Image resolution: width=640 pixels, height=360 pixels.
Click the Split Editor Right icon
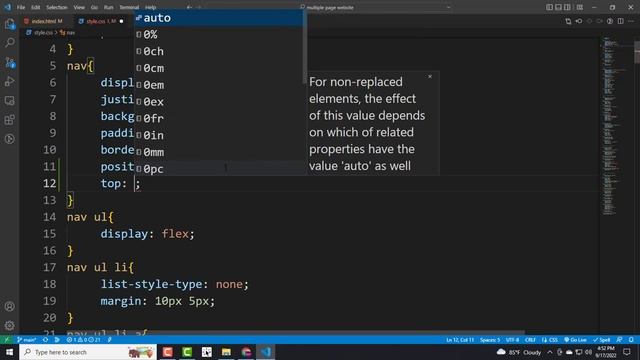tap(620, 21)
